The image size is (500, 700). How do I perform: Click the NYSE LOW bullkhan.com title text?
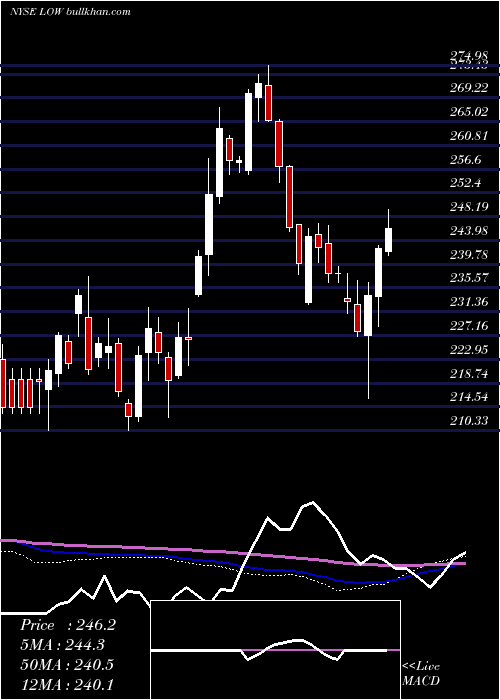pos(70,12)
